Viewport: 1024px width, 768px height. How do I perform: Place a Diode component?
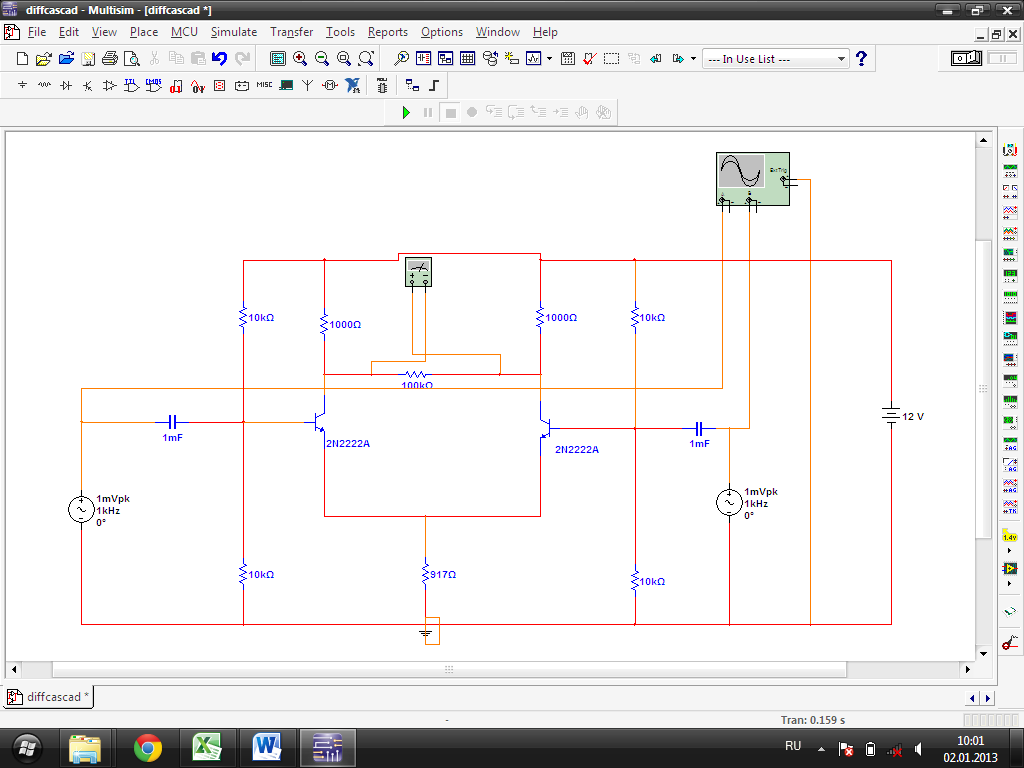click(66, 86)
